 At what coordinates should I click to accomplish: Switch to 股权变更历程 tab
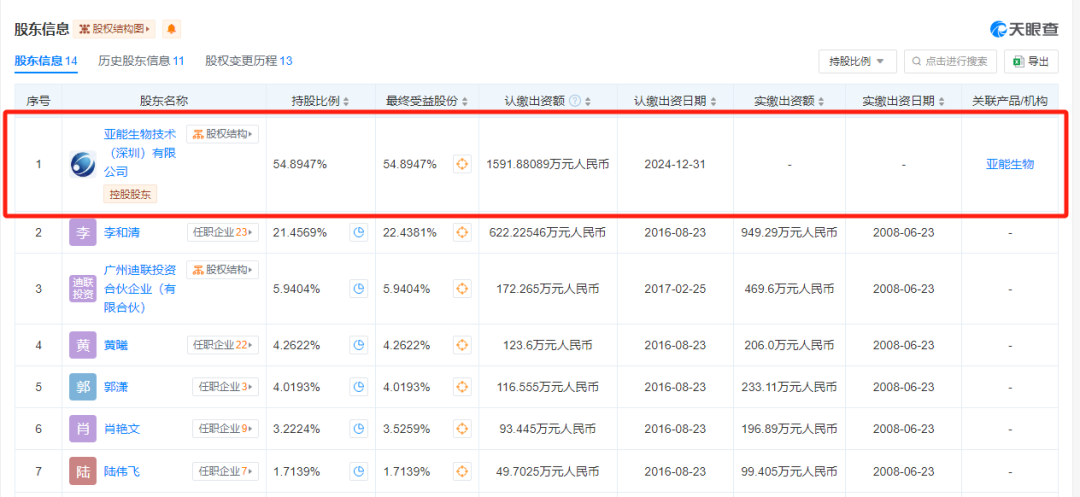point(248,61)
